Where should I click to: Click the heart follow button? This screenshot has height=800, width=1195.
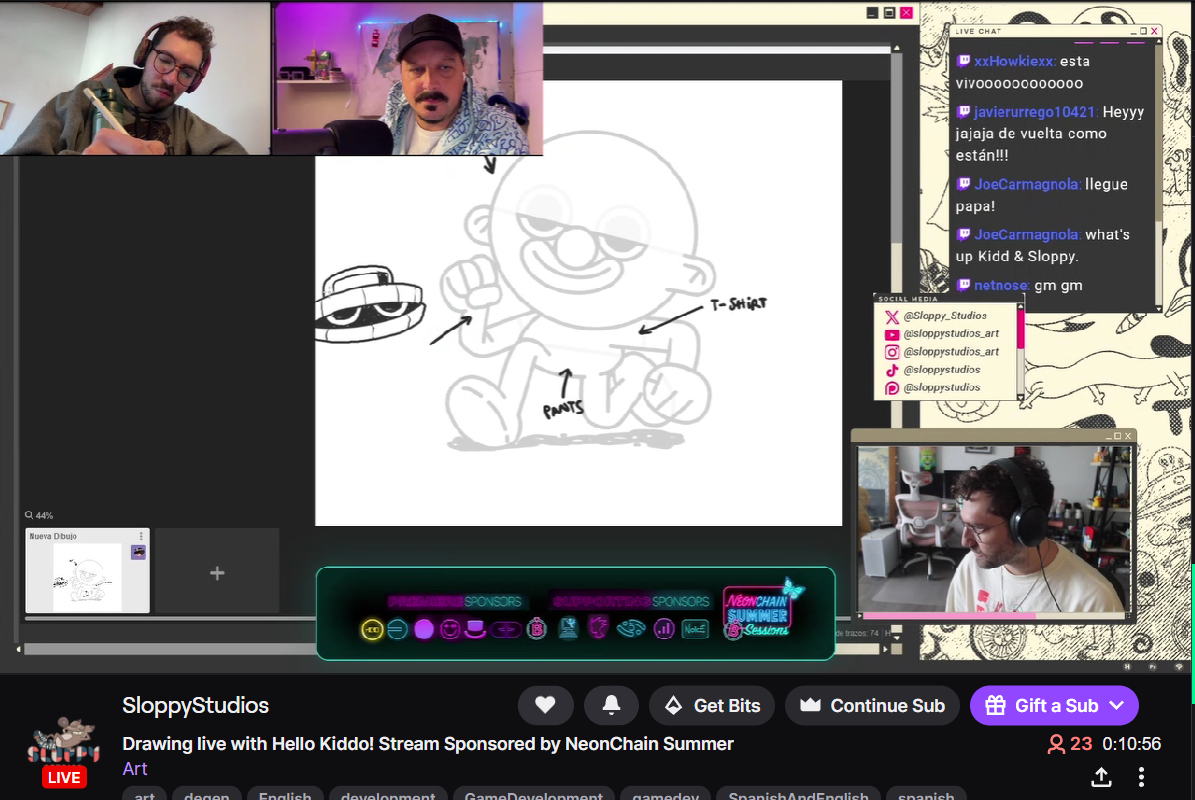[546, 706]
